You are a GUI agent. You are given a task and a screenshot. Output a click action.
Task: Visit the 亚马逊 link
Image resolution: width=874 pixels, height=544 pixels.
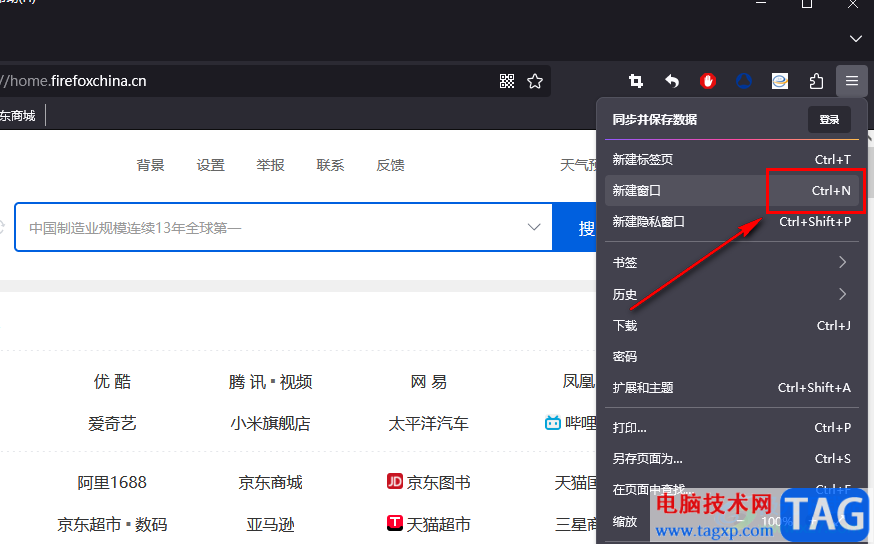[x=270, y=524]
